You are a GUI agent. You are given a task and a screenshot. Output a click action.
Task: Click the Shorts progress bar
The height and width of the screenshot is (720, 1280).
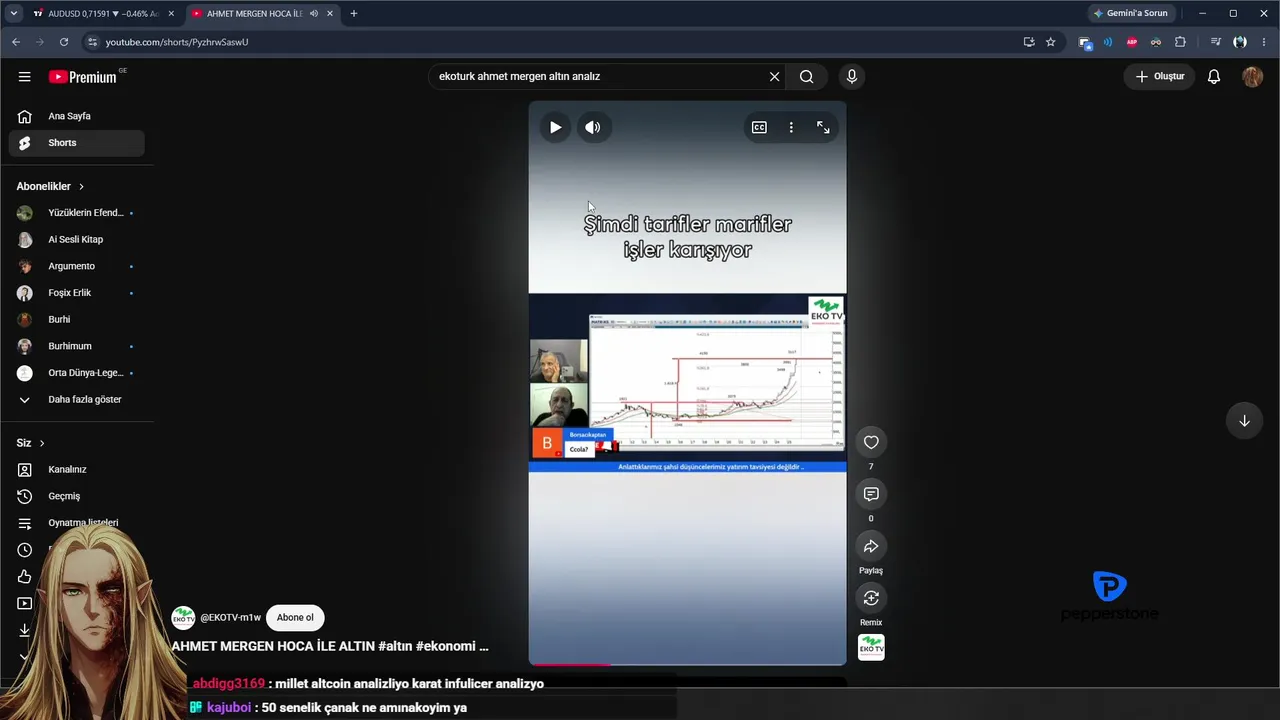pyautogui.click(x=687, y=664)
